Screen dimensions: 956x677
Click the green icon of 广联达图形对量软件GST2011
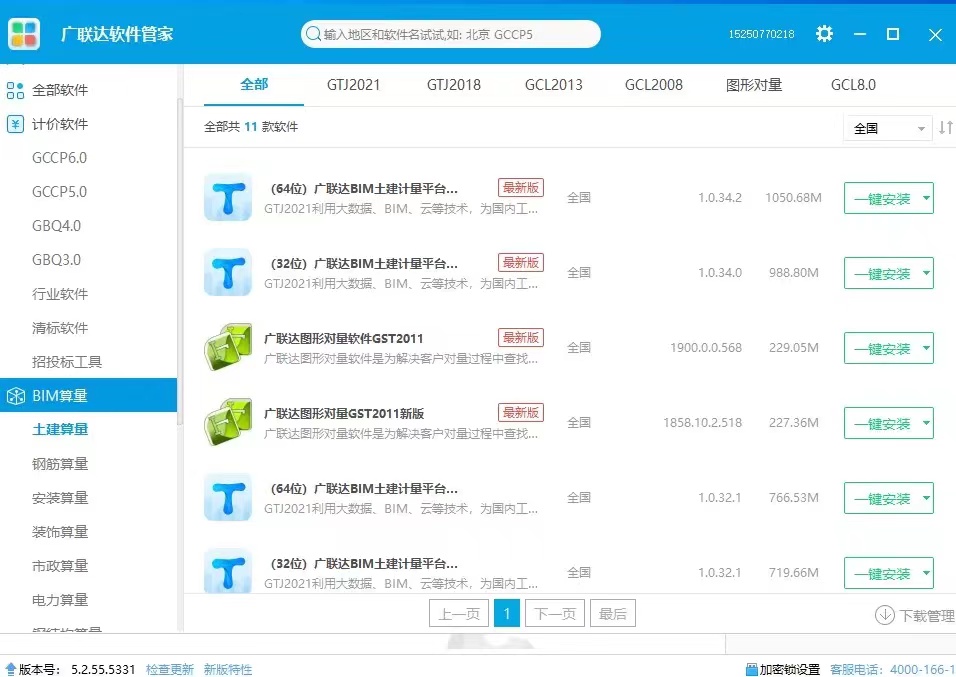(228, 347)
